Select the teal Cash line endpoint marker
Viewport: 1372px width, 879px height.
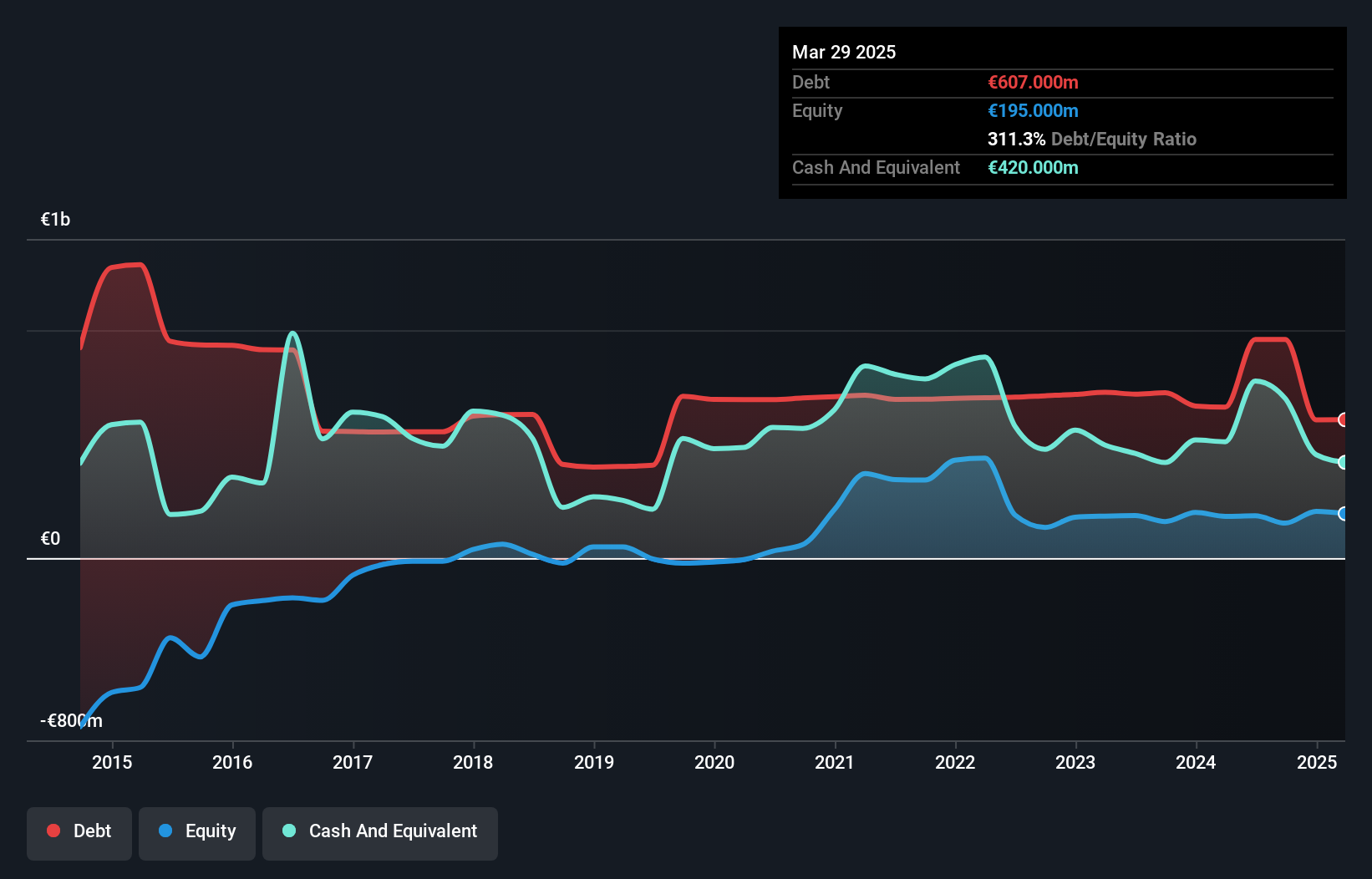(x=1344, y=462)
